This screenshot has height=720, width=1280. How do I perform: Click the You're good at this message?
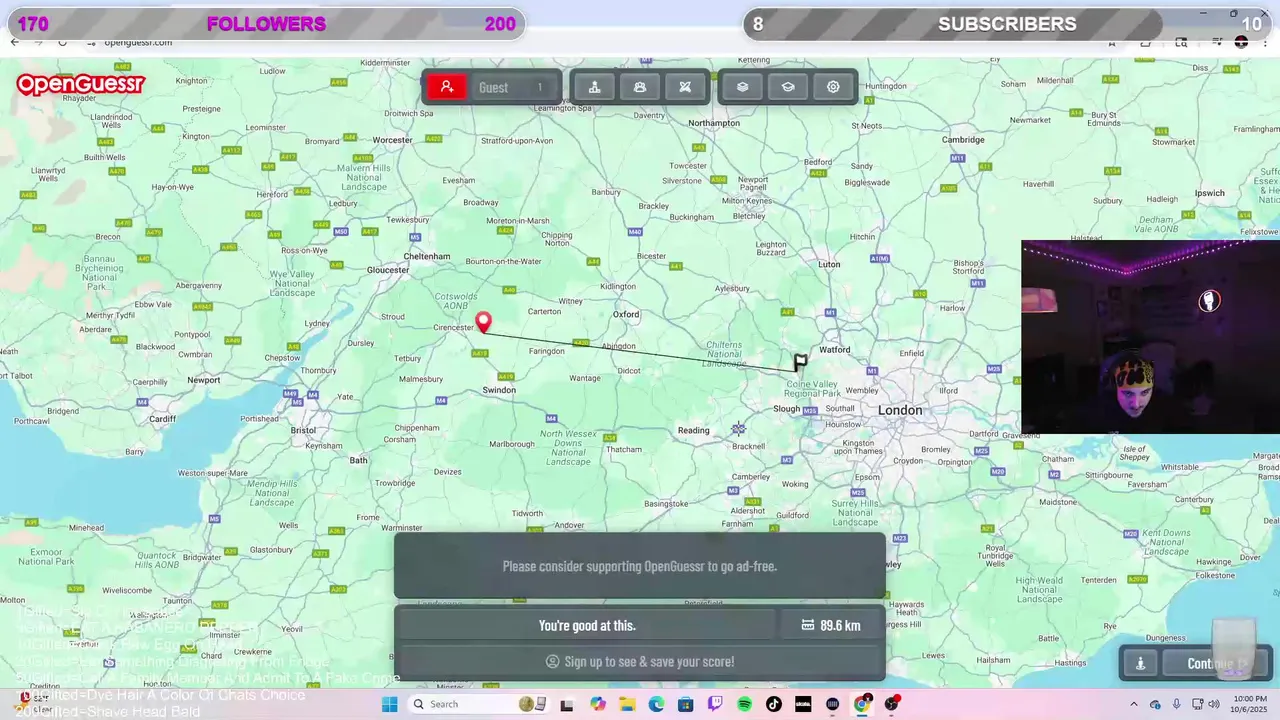click(x=587, y=625)
